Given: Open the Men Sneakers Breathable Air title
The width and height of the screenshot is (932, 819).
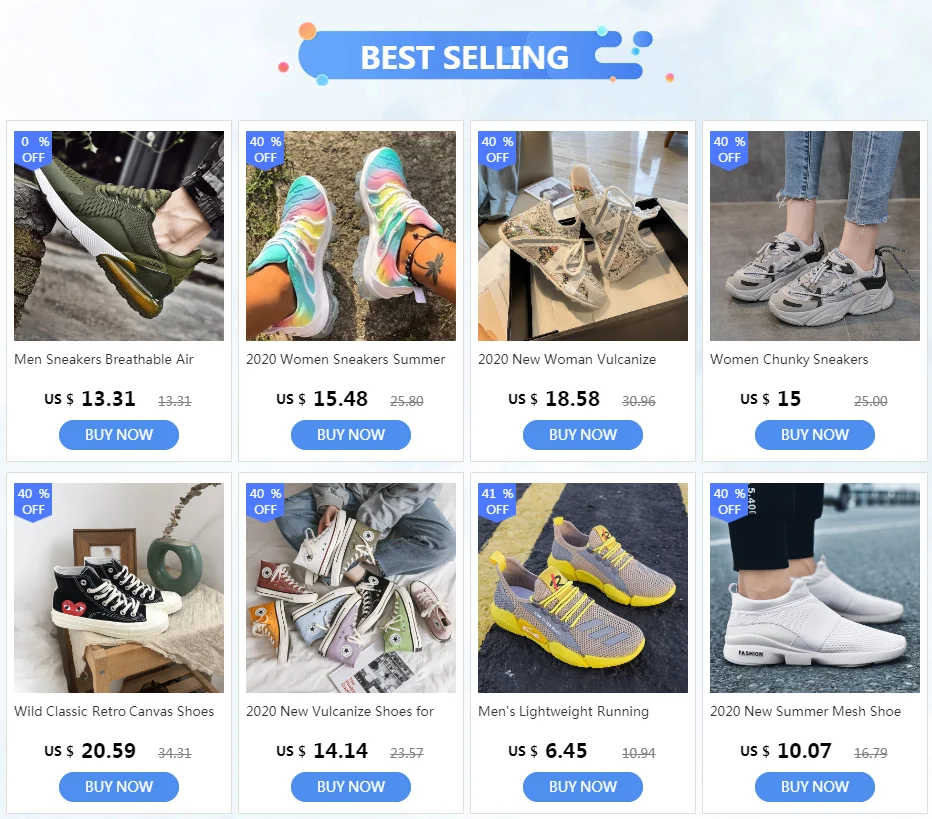Looking at the screenshot, I should (104, 360).
